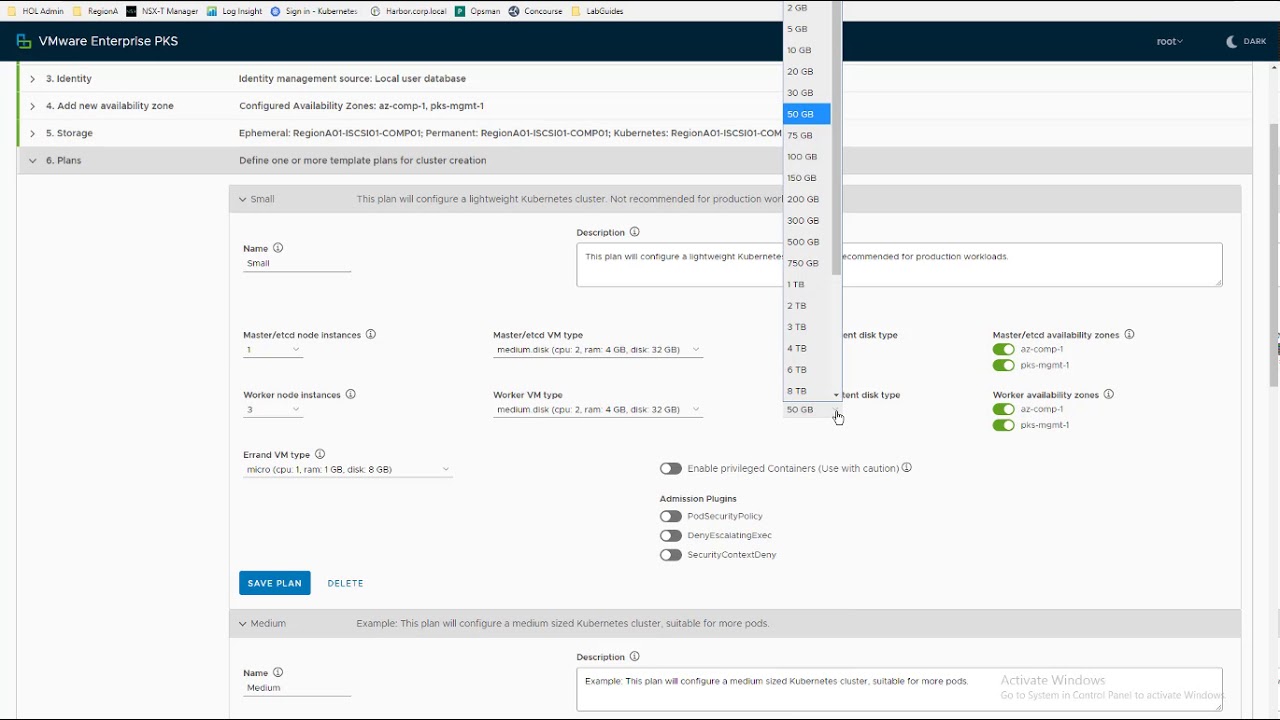Click the SAVE PLAN button

275,583
